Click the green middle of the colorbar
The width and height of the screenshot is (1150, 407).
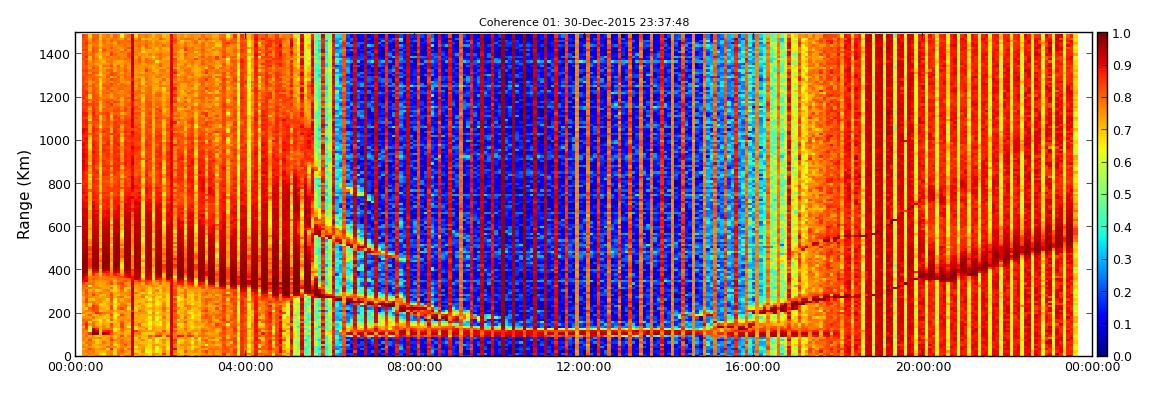(x=1102, y=194)
